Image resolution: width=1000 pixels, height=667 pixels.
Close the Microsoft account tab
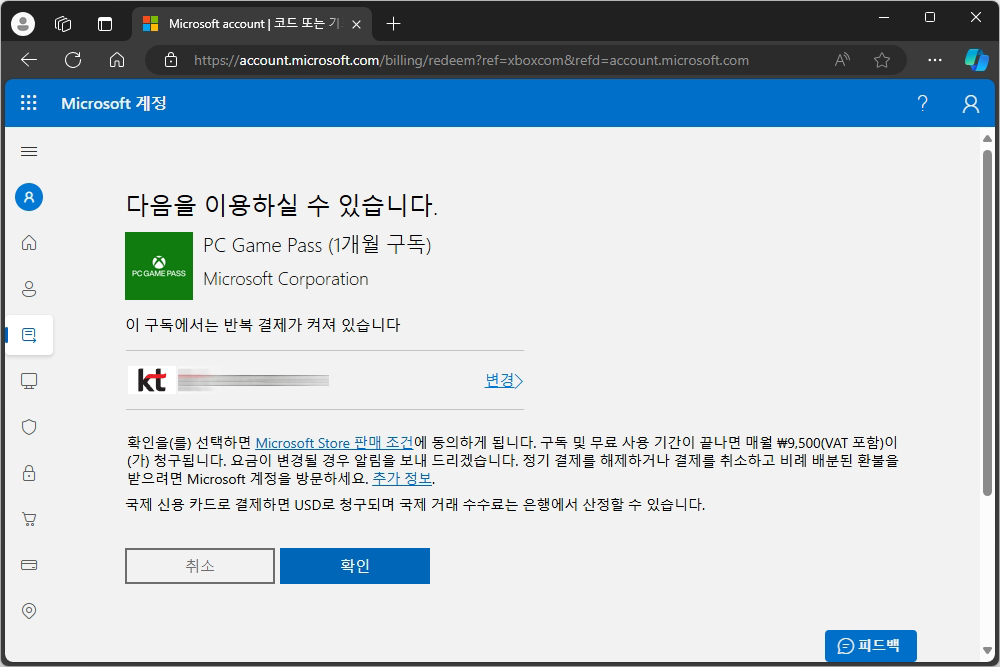357,24
